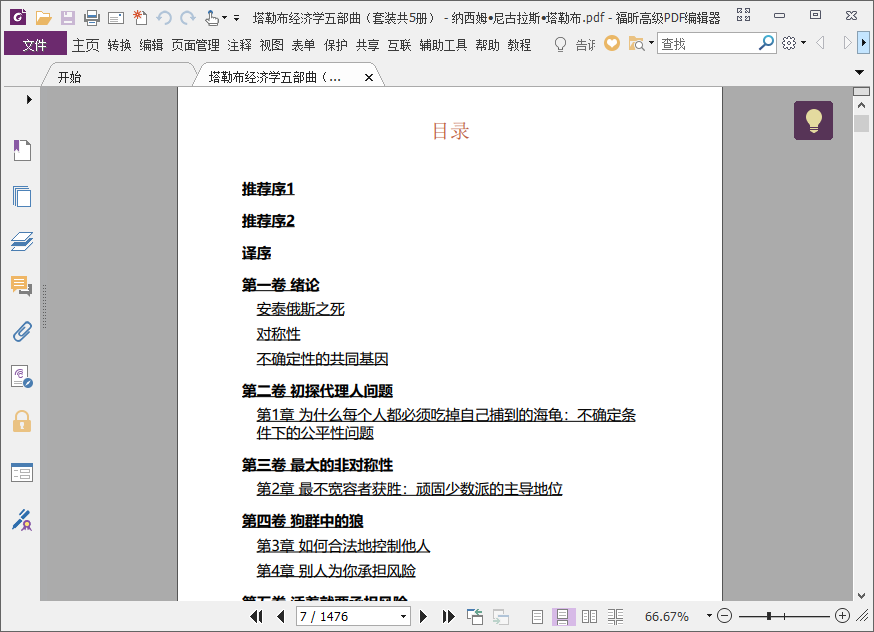Switch to the 开始 document tab
This screenshot has width=874, height=632.
(x=70, y=77)
